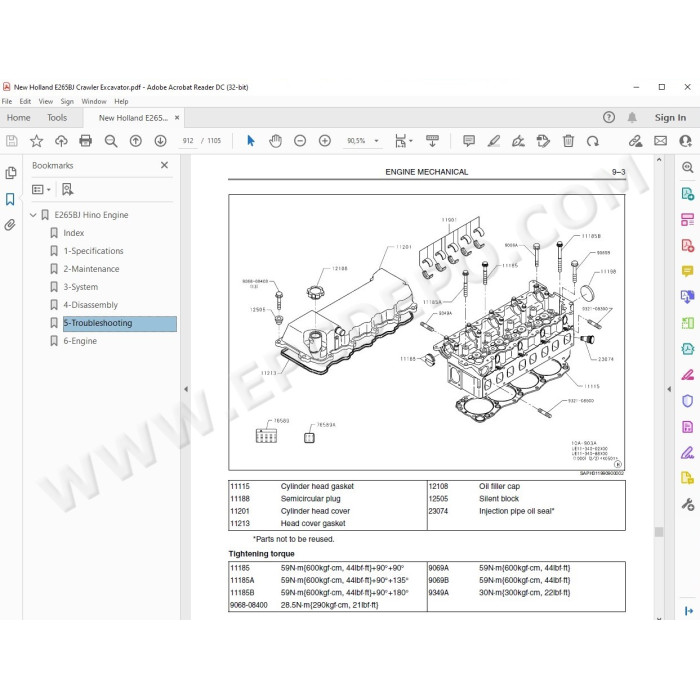Viewport: 700px width, 700px height.
Task: Select the Highlight text tool
Action: pyautogui.click(x=494, y=141)
